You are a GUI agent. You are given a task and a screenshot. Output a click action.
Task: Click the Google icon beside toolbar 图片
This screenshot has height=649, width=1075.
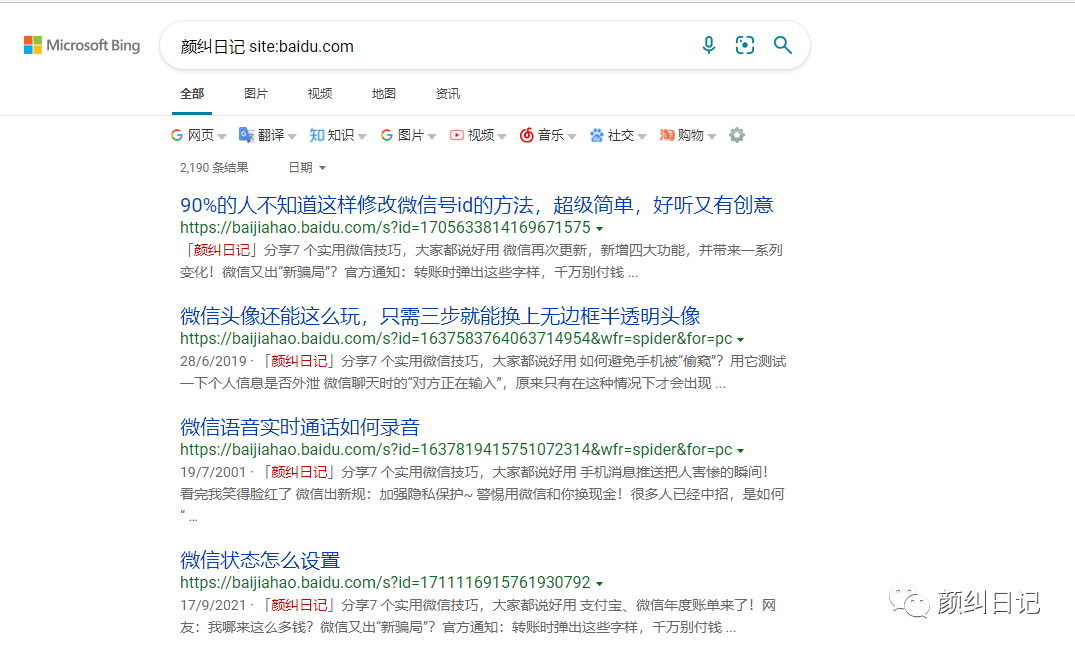click(387, 135)
